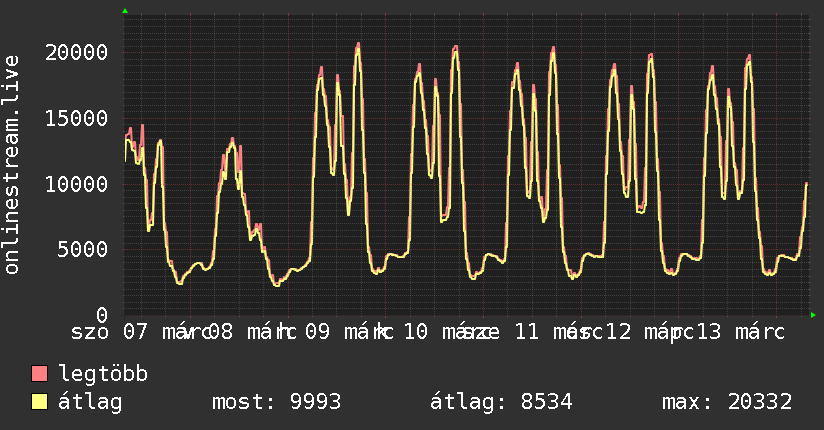Viewport: 824px width, 430px height.
Task: Select the 13 márc date label
Action: tap(740, 331)
